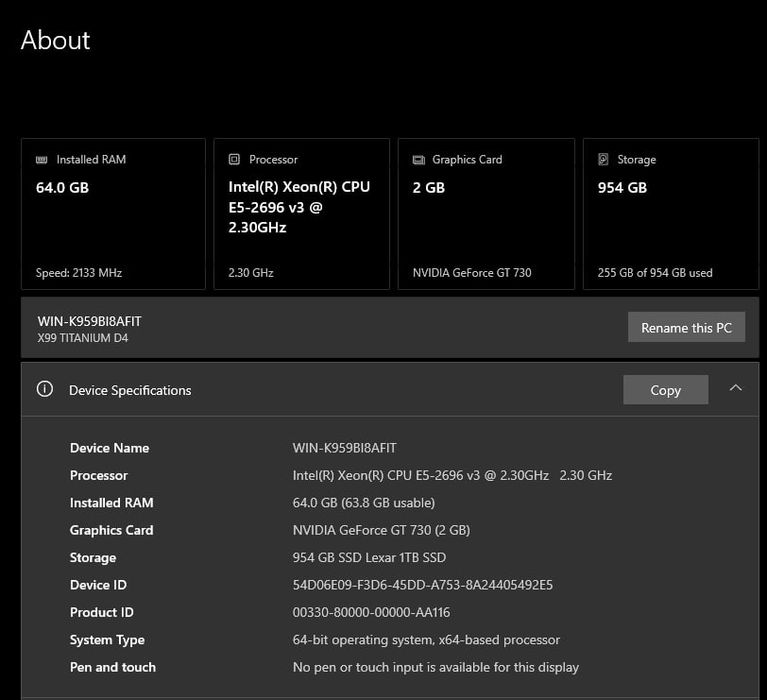Viewport: 767px width, 700px height.
Task: Click the X99 TITANIUM D4 model text
Action: click(x=83, y=338)
